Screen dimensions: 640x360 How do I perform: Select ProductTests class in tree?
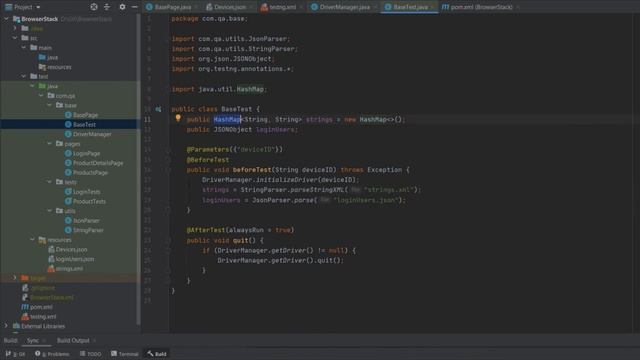[89, 201]
